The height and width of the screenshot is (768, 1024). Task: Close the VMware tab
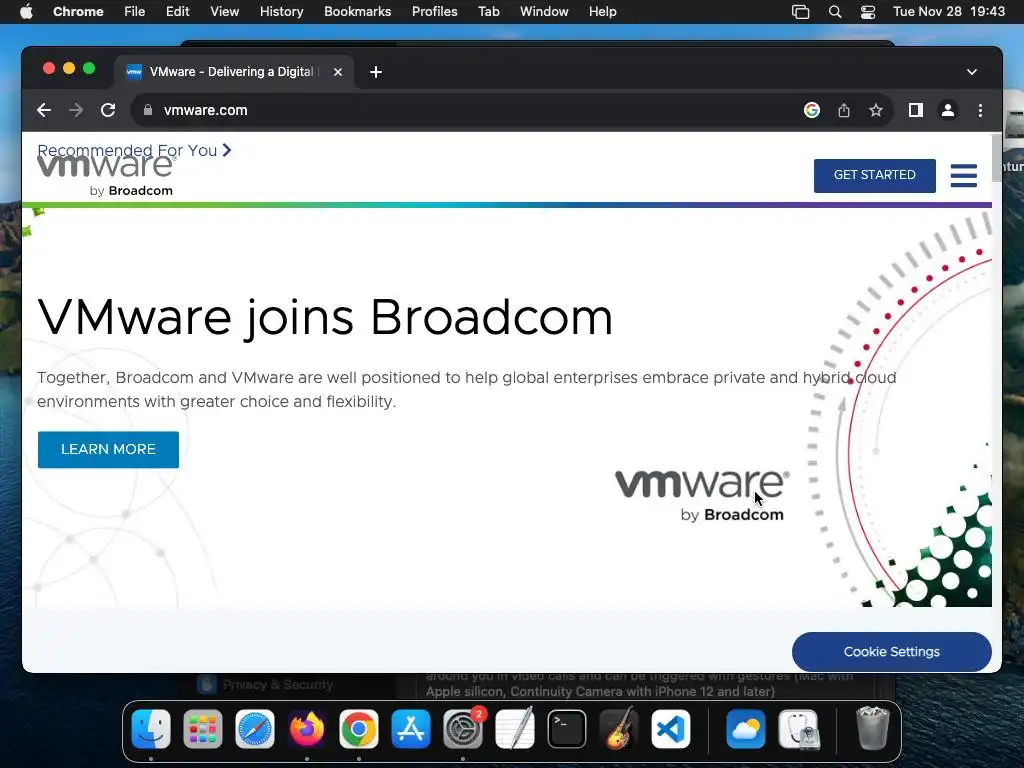tap(338, 72)
